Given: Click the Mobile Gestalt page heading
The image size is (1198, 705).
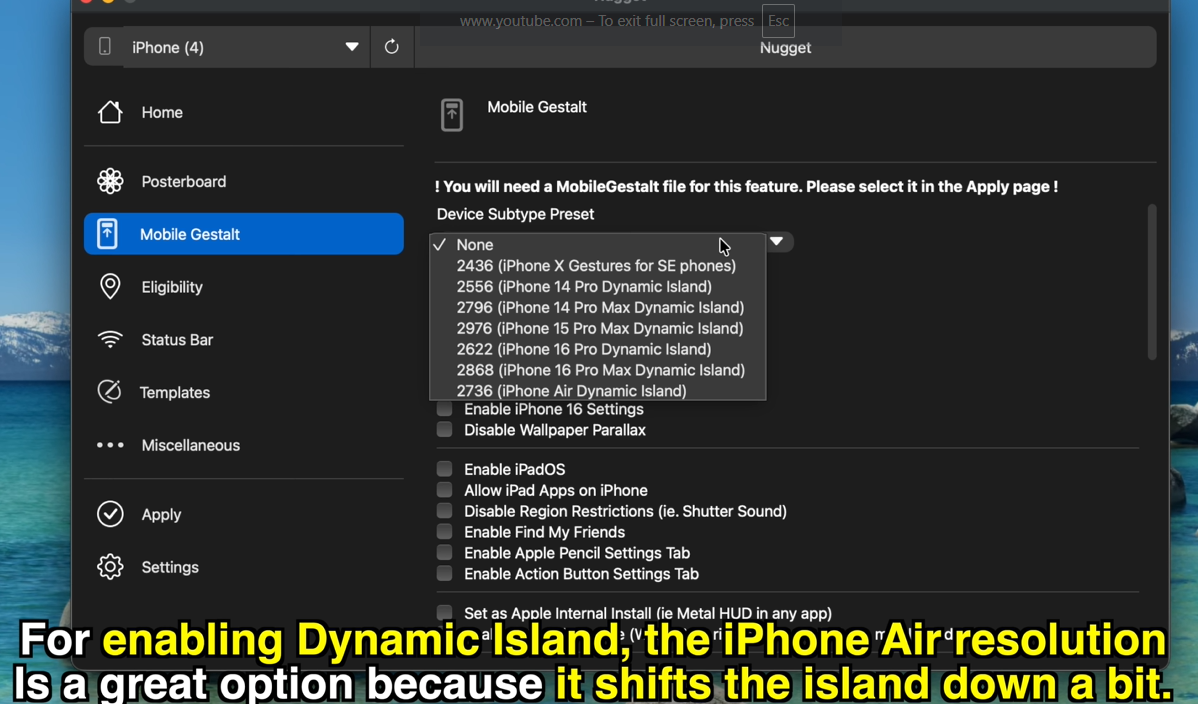Looking at the screenshot, I should tap(537, 107).
